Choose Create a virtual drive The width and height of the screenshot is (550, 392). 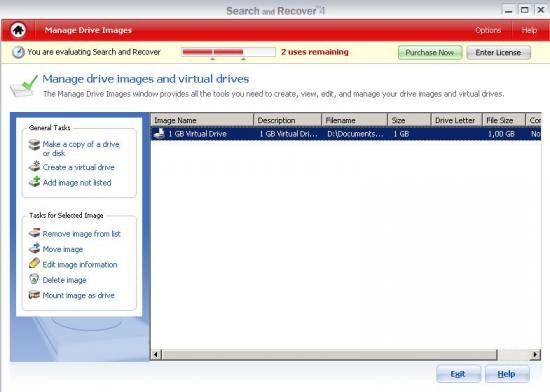(x=79, y=167)
